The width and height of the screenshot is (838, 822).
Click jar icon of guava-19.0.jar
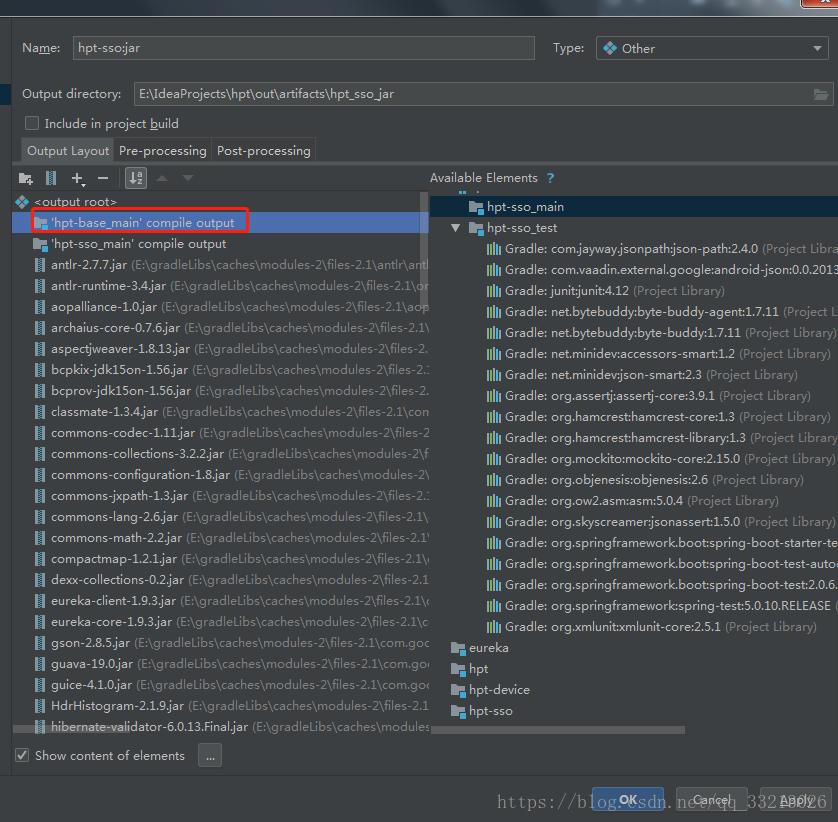tap(40, 664)
